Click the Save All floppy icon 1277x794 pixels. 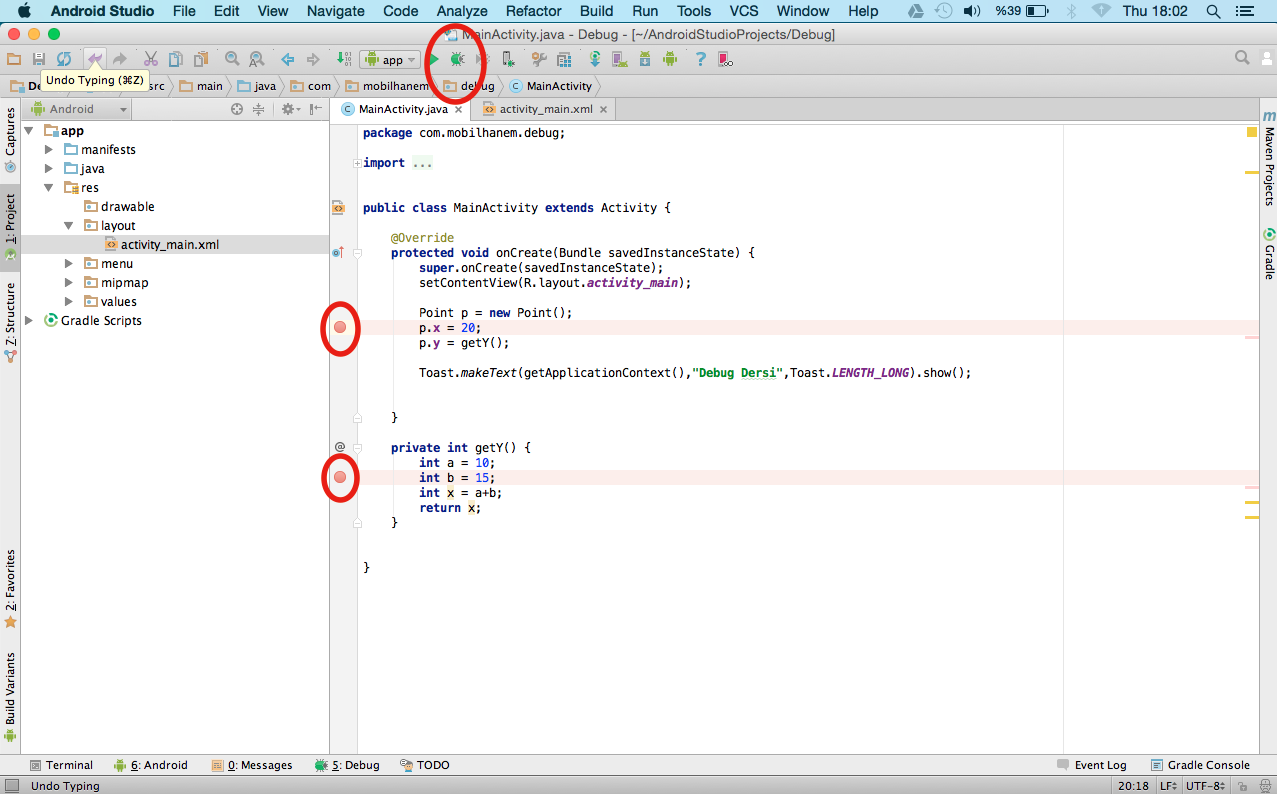point(39,59)
